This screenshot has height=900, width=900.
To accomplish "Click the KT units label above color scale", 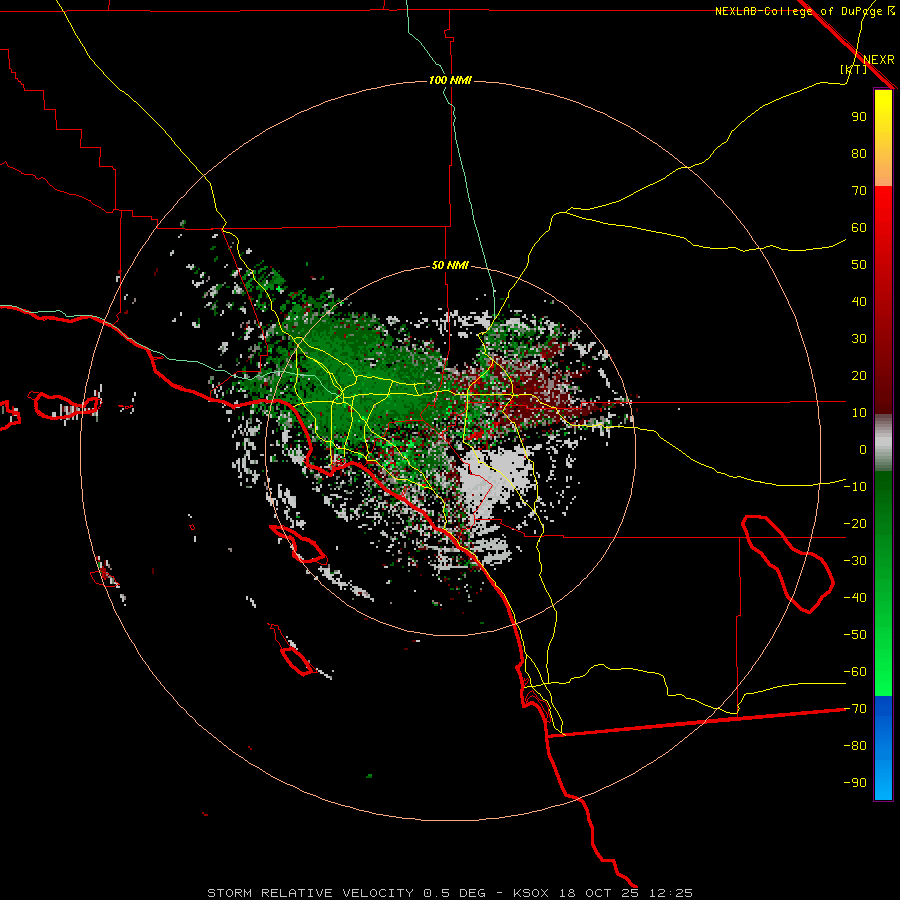I will point(854,69).
